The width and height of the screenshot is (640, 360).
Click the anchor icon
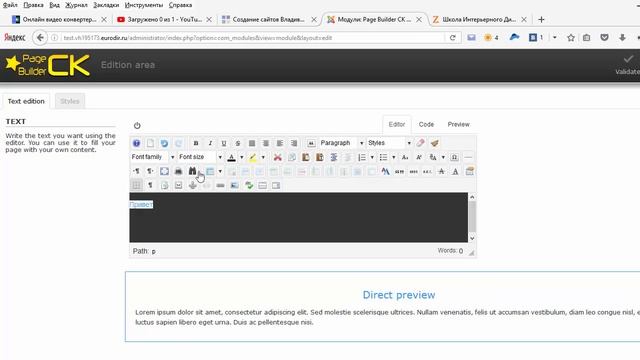click(x=192, y=185)
